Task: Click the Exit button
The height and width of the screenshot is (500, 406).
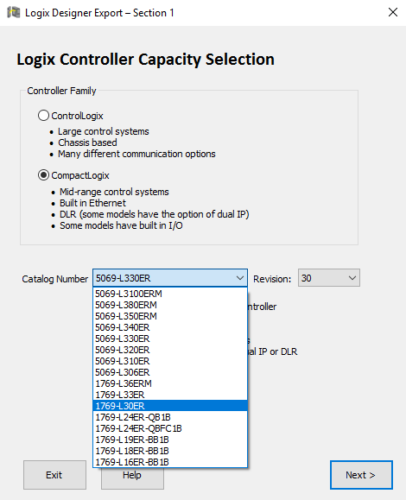Action: tap(55, 475)
